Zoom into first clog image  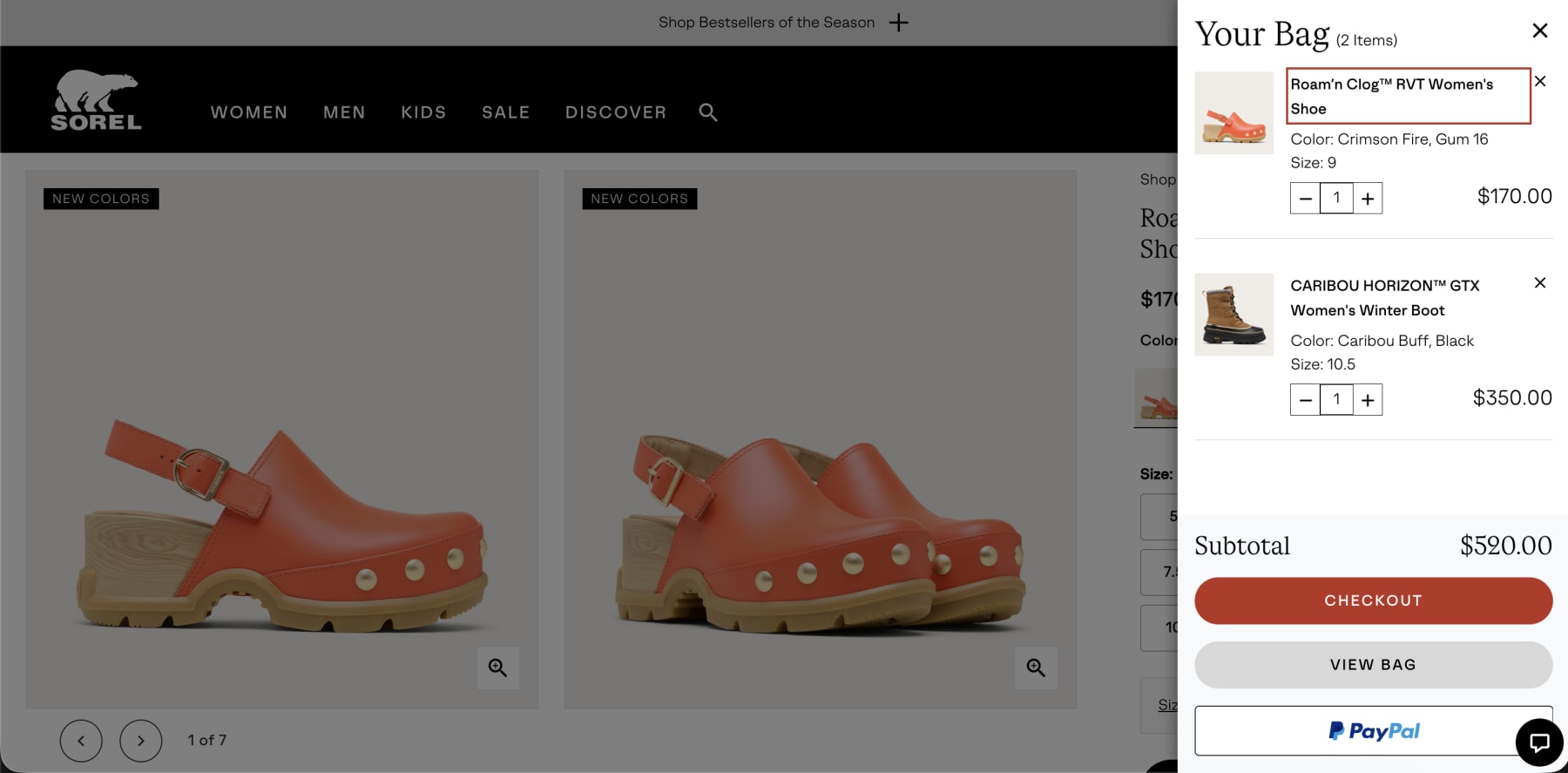(x=497, y=668)
